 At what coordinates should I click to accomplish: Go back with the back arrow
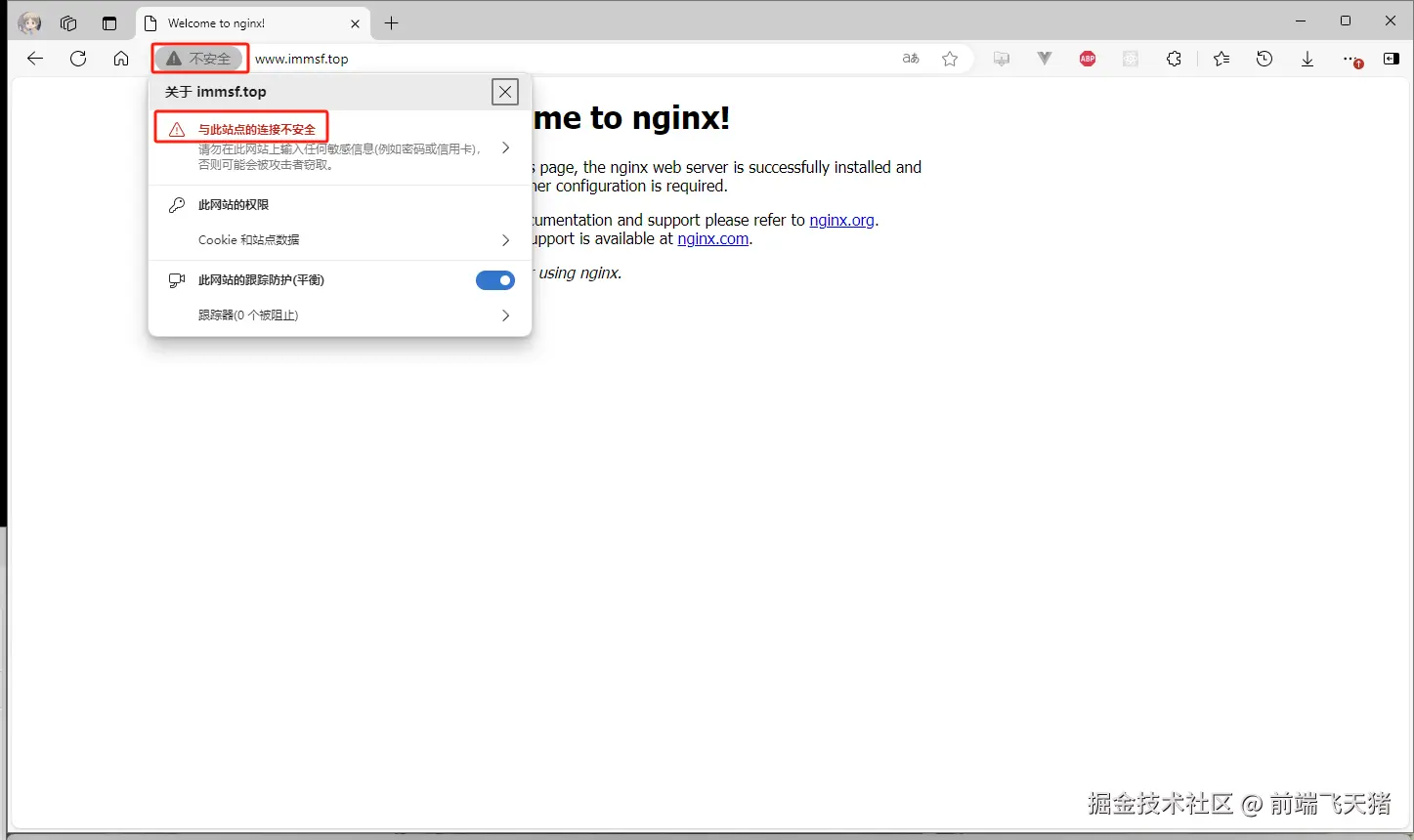click(35, 59)
